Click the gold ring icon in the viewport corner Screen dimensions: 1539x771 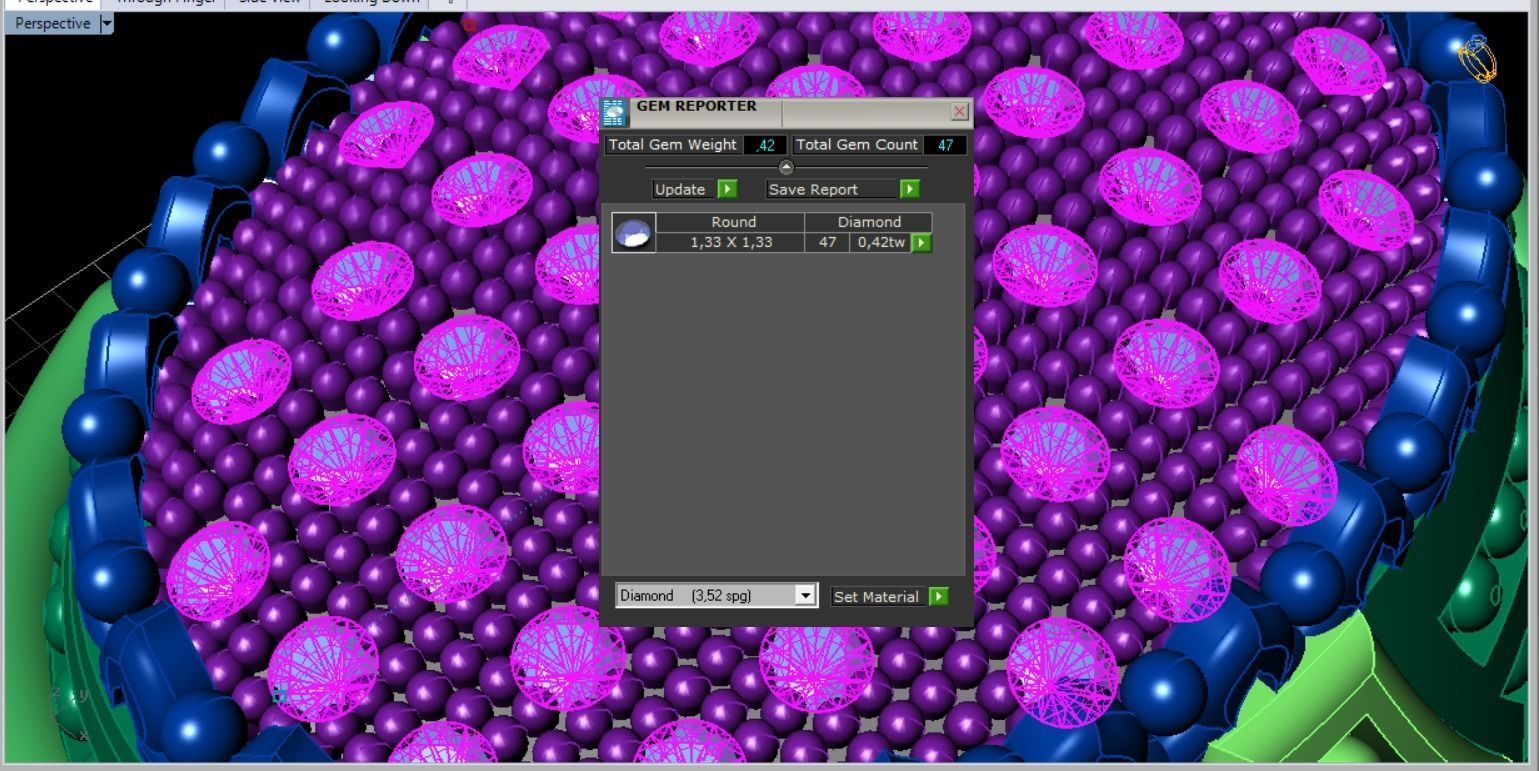tap(1478, 59)
